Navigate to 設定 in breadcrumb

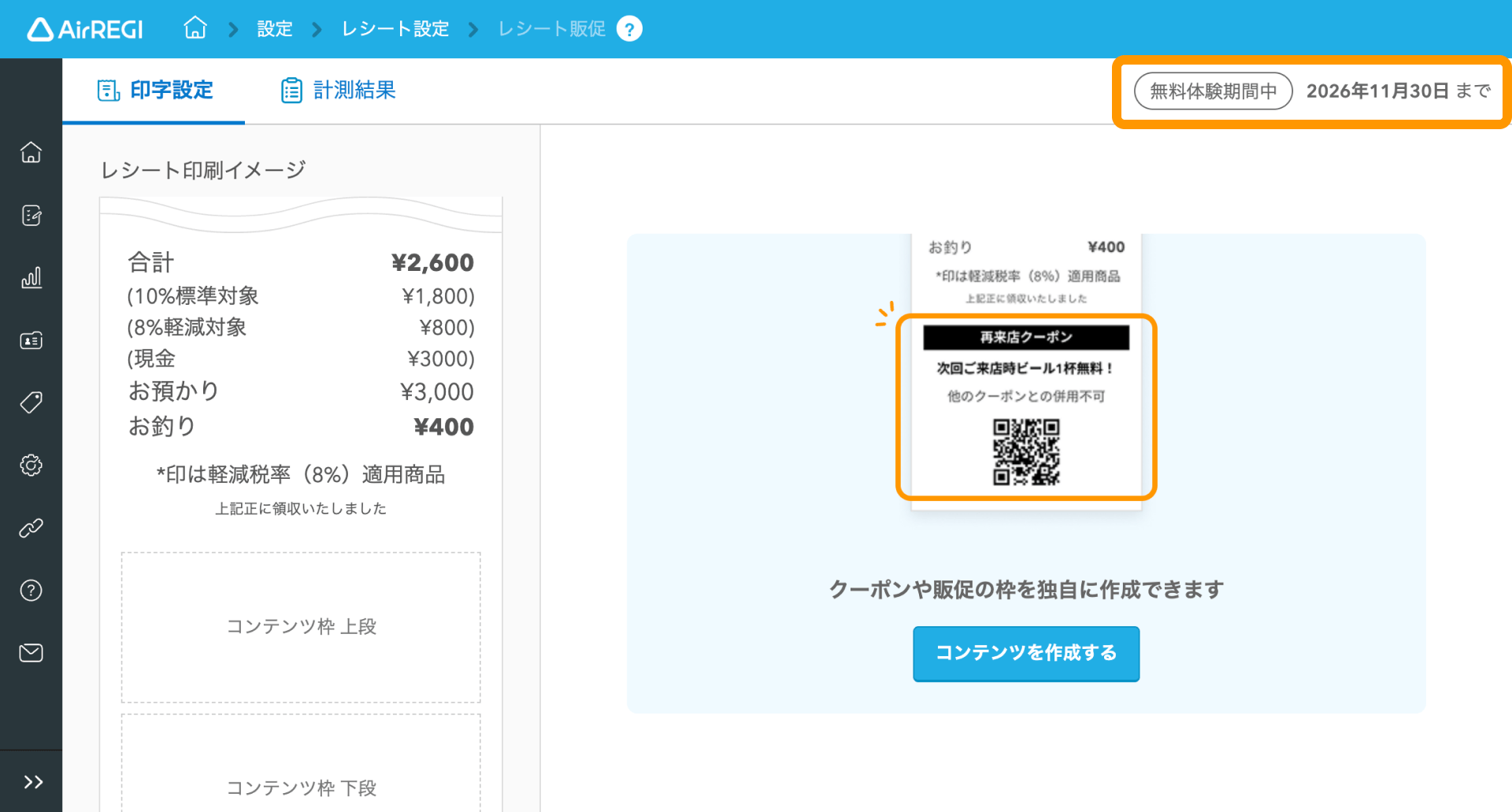[275, 29]
